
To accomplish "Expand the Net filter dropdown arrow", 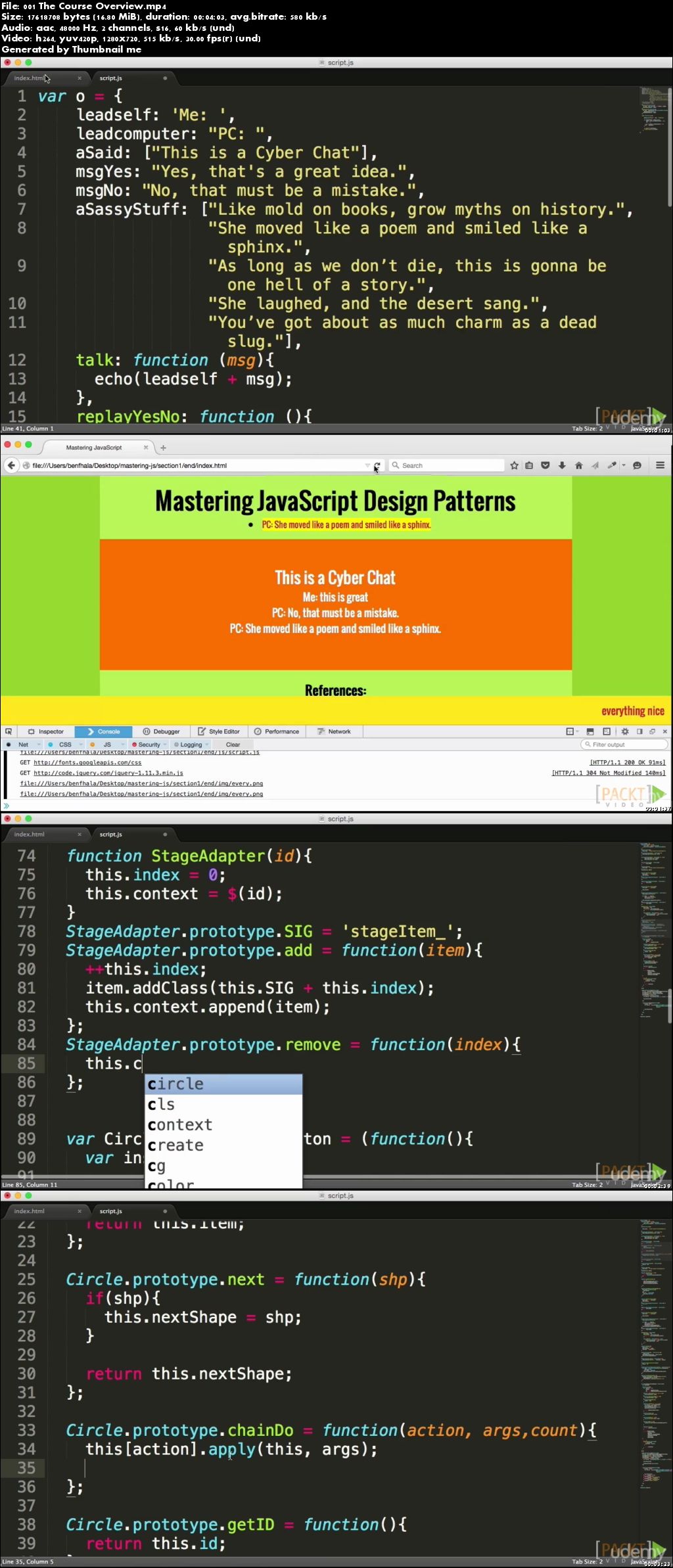I will [39, 745].
